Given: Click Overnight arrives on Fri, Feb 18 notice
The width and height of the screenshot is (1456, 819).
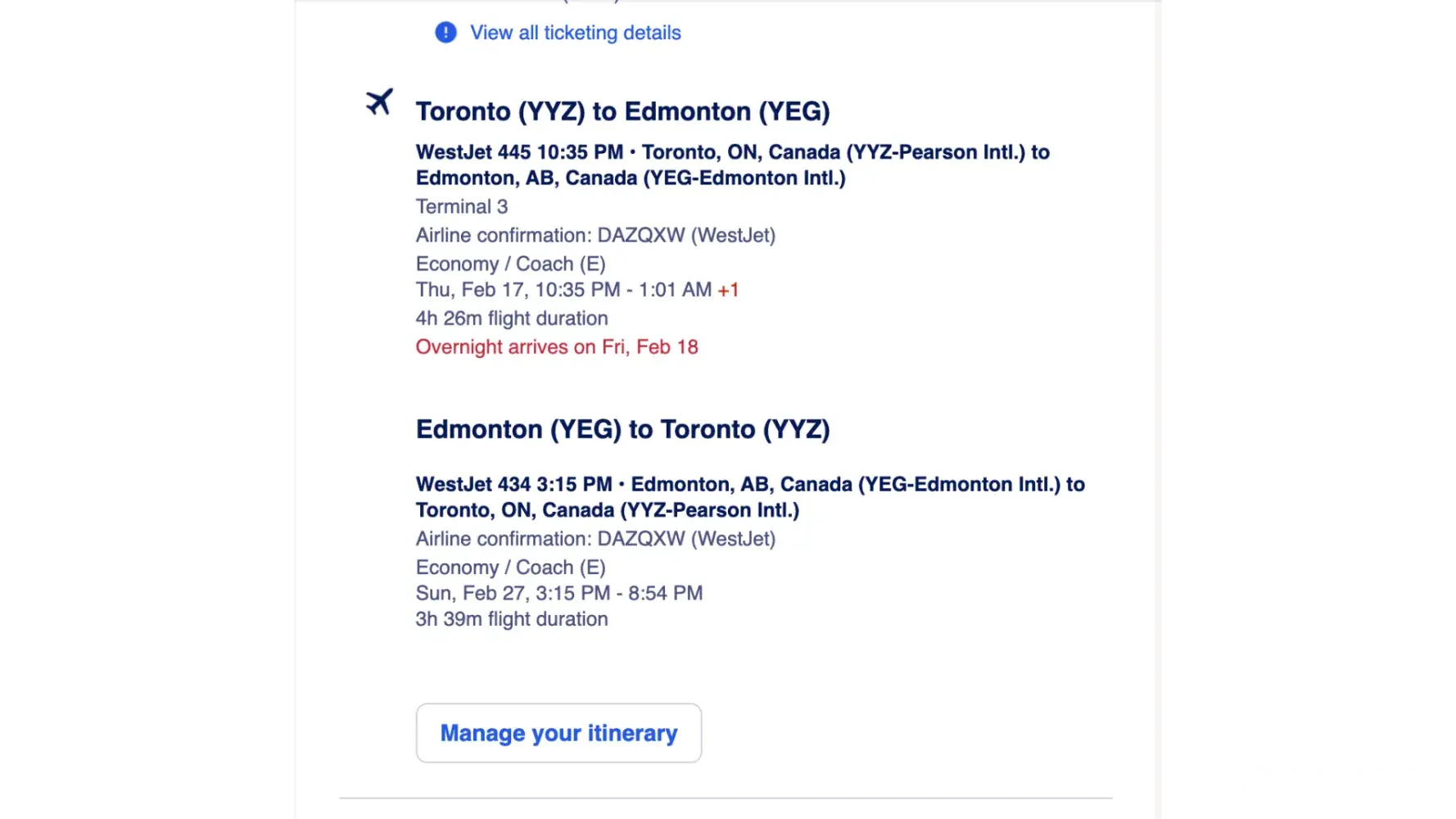Looking at the screenshot, I should click(557, 347).
